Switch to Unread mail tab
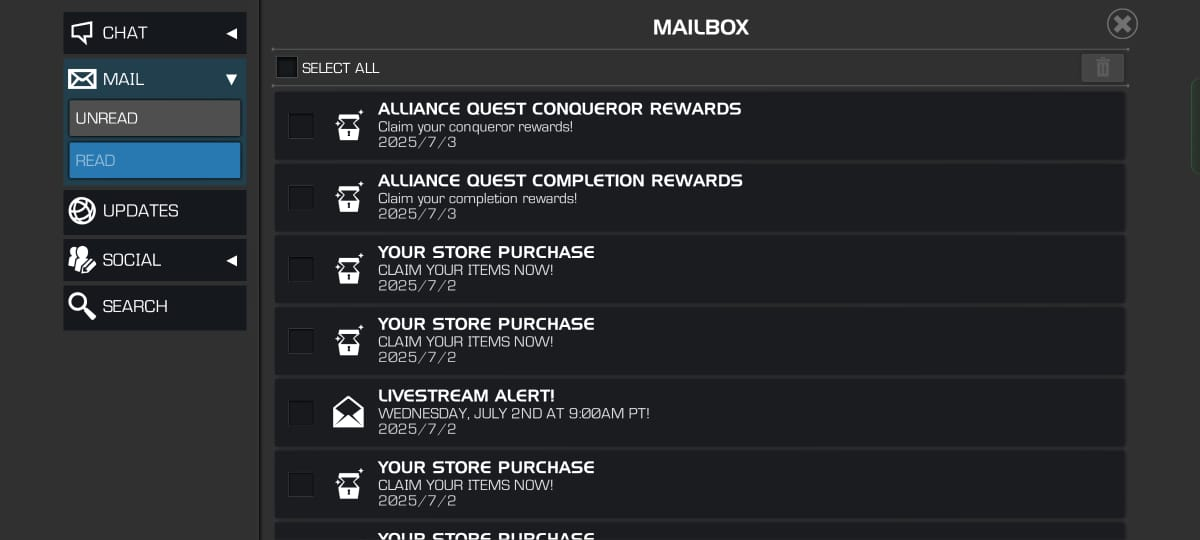This screenshot has width=1200, height=540. [x=155, y=118]
